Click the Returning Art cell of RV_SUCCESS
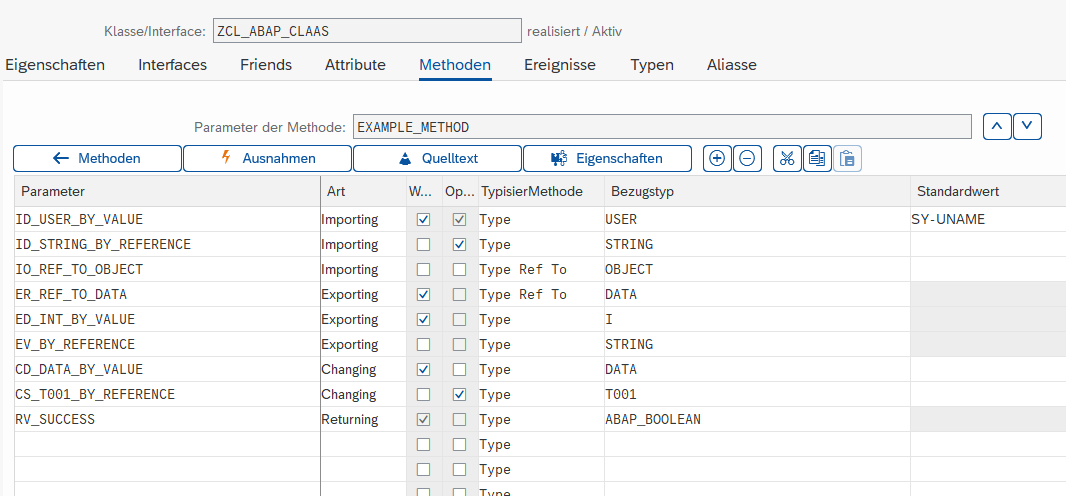The width and height of the screenshot is (1066, 496). tap(364, 419)
